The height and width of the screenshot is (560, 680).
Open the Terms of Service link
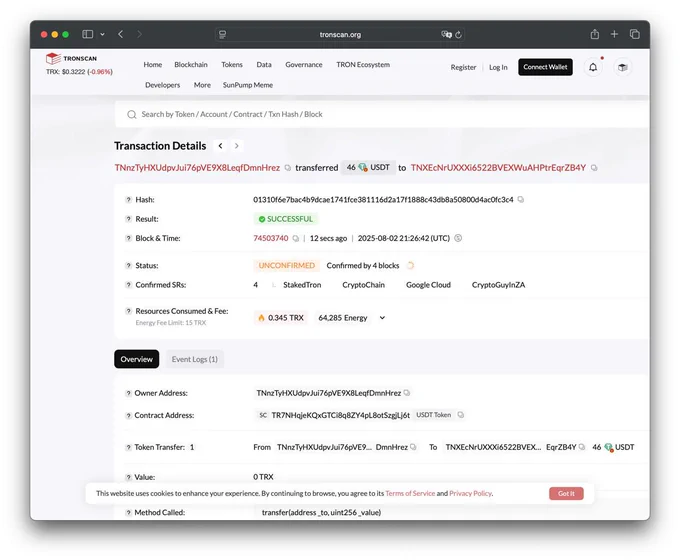[x=410, y=494]
